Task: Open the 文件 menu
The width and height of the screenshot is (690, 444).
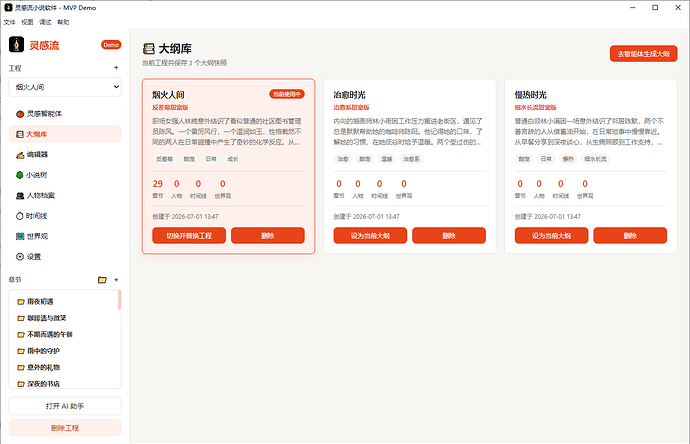Action: [9, 22]
